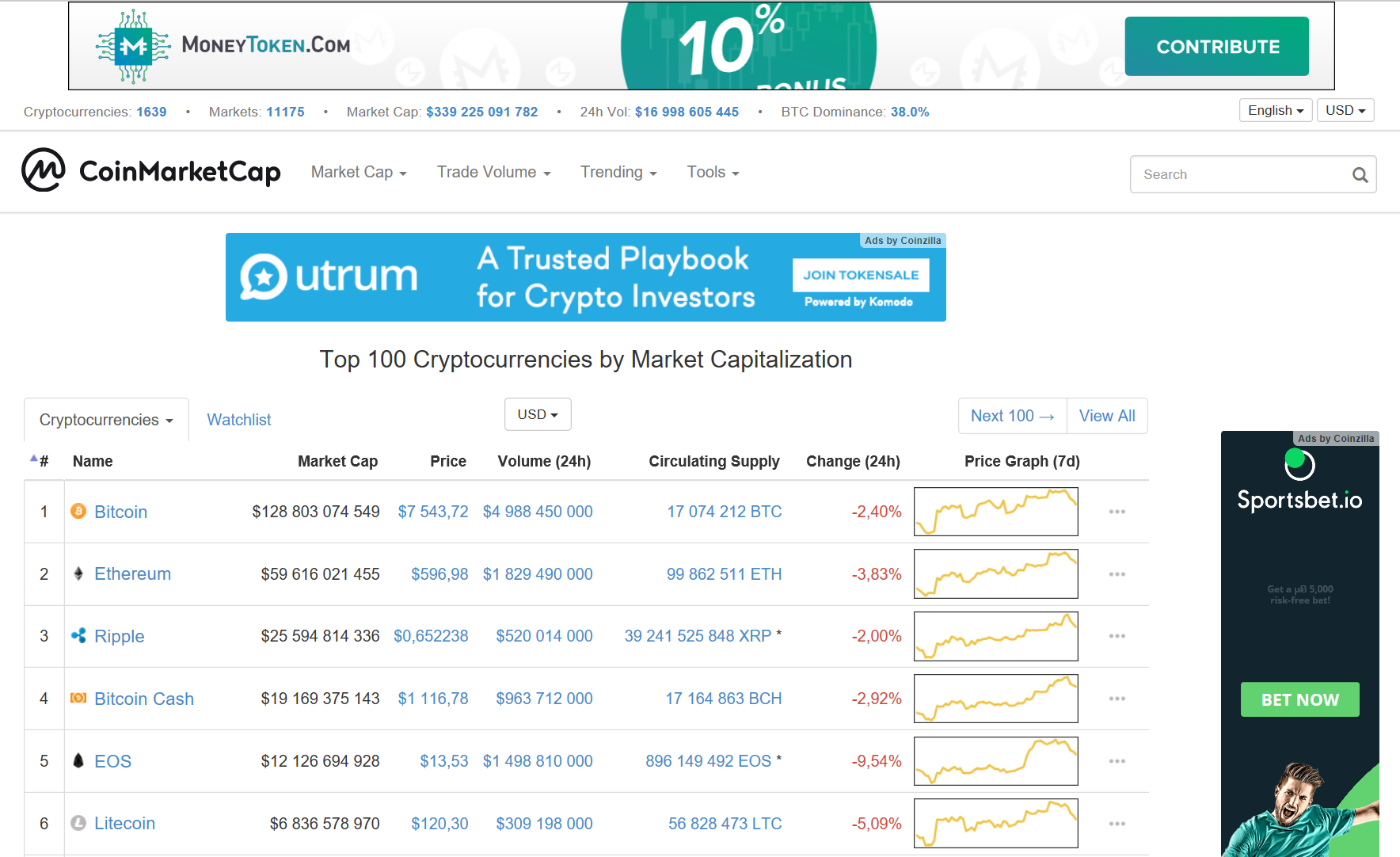This screenshot has width=1400, height=857.
Task: Open the Litecoin row options ellipsis
Action: (1117, 824)
